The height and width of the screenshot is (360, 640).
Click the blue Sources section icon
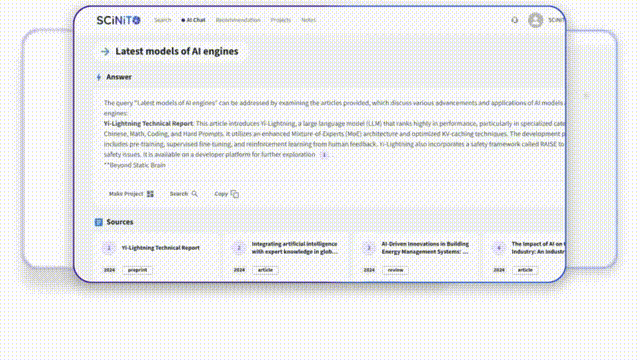(99, 222)
